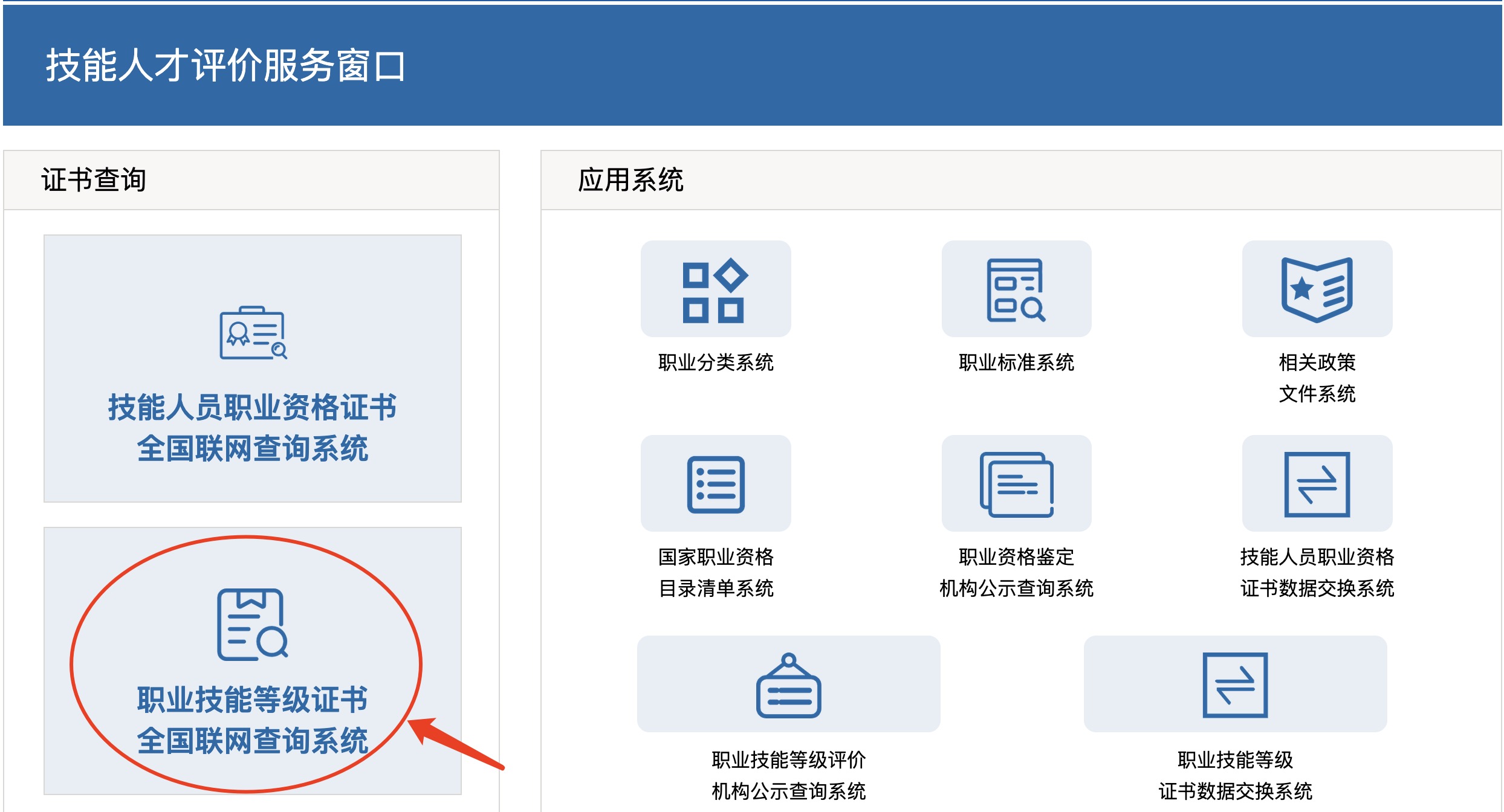Open 职业技能等级证书全国联网查询系统 link text
This screenshot has width=1504, height=812.
click(x=253, y=720)
